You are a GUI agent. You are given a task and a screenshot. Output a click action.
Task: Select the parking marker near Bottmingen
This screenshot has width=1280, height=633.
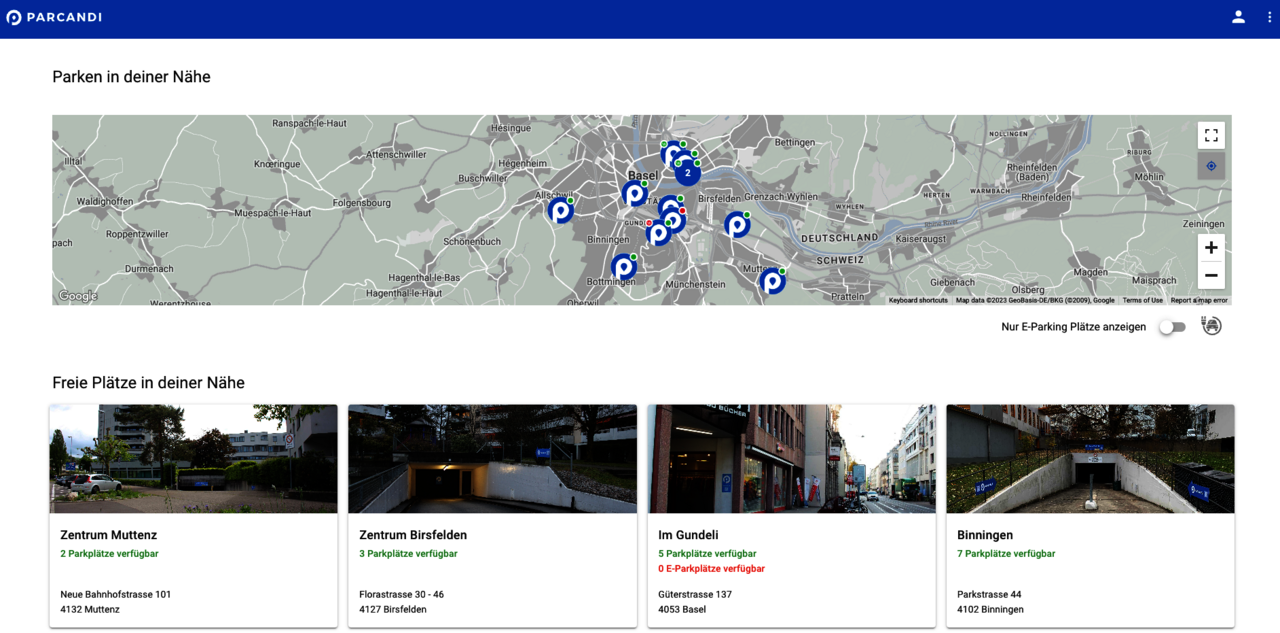[x=623, y=267]
